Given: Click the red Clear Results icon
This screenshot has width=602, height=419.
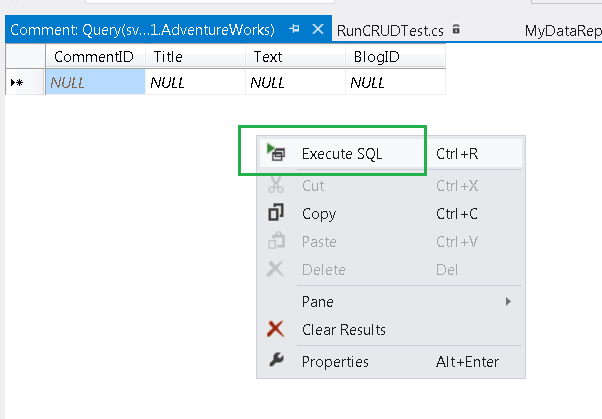Looking at the screenshot, I should pos(277,329).
